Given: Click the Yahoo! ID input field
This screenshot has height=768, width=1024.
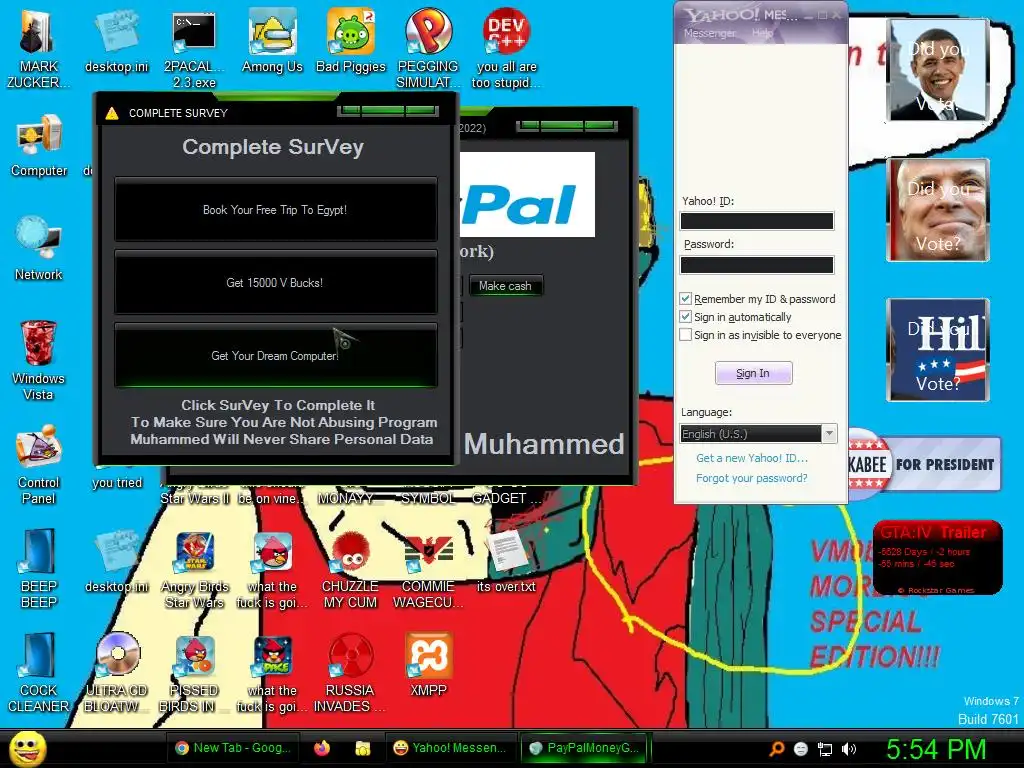Looking at the screenshot, I should click(757, 221).
